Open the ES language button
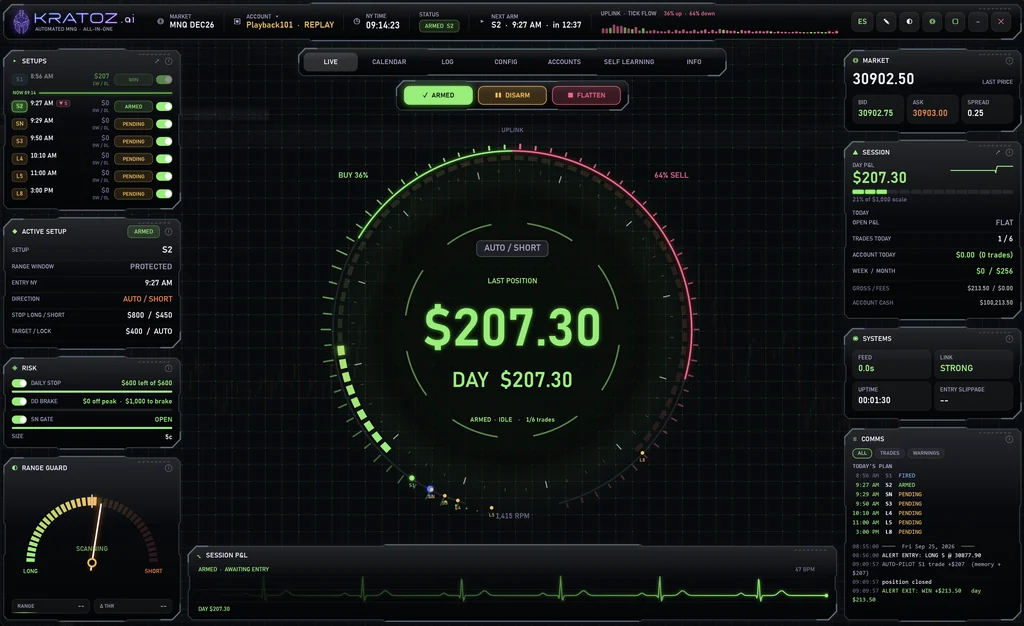The image size is (1024, 626). (862, 22)
